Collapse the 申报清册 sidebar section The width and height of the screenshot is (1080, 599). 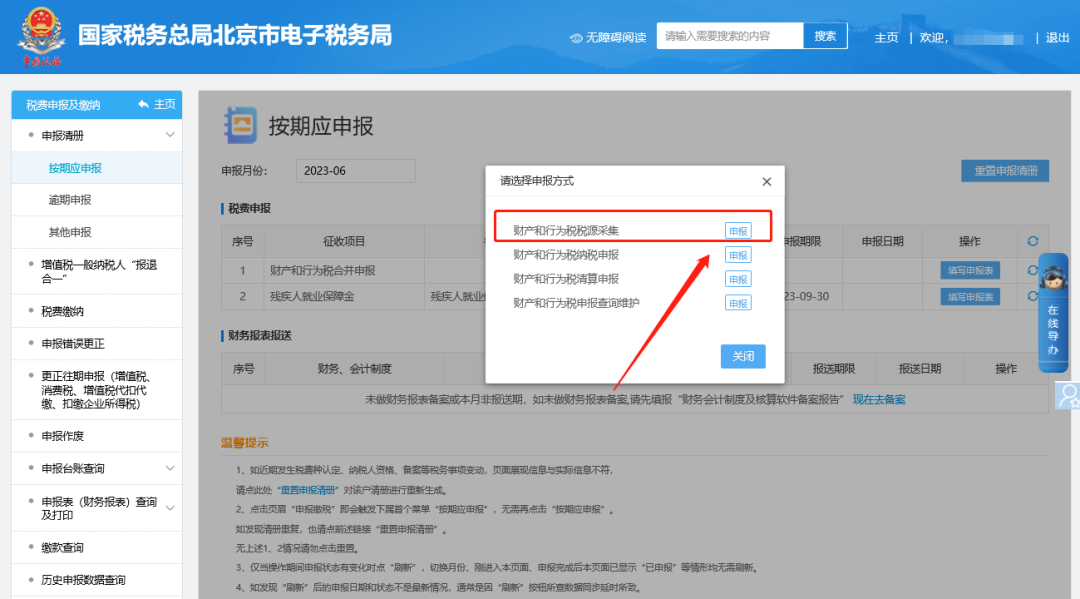click(170, 135)
